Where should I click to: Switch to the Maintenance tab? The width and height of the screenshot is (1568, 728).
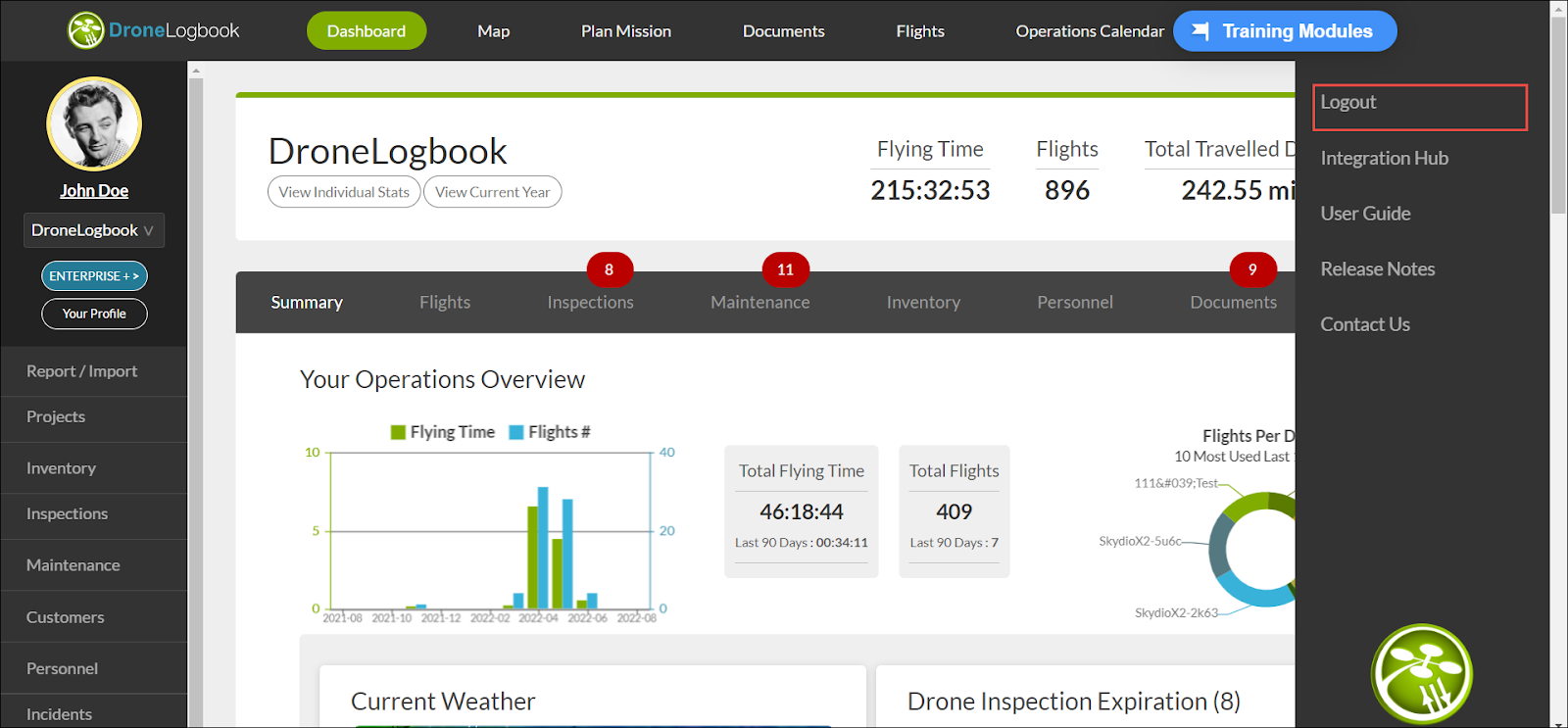[760, 303]
